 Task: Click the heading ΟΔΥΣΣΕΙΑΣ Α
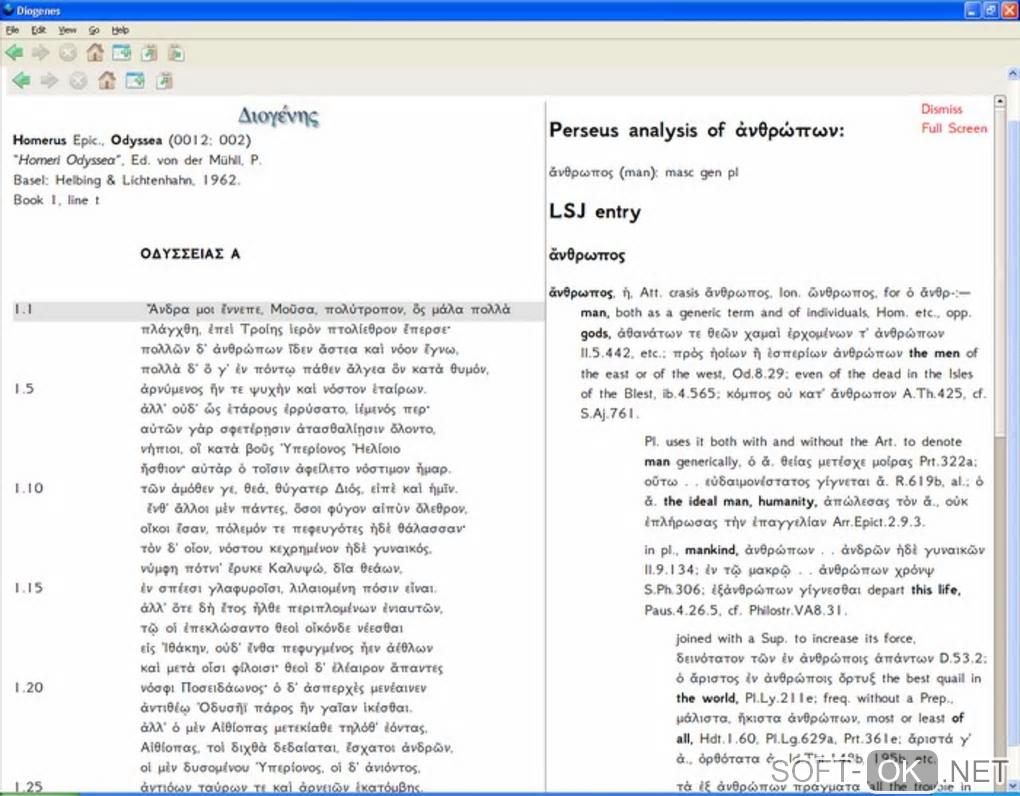coord(190,254)
